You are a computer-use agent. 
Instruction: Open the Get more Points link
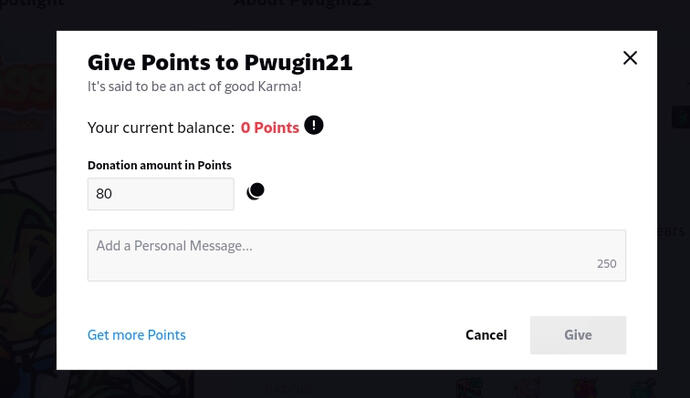(136, 335)
